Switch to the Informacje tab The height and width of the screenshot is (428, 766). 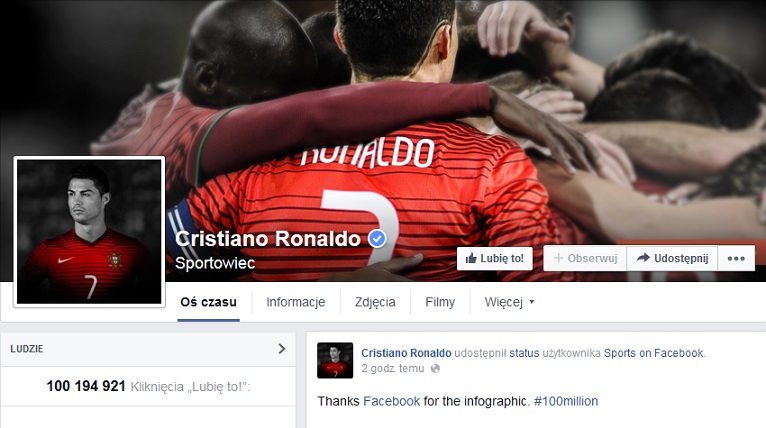tap(296, 302)
